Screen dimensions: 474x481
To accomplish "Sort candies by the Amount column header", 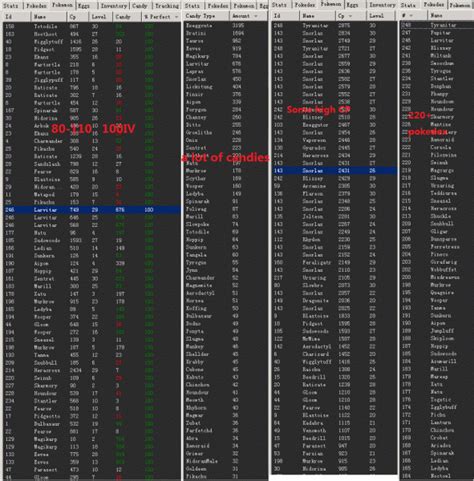I will point(248,16).
